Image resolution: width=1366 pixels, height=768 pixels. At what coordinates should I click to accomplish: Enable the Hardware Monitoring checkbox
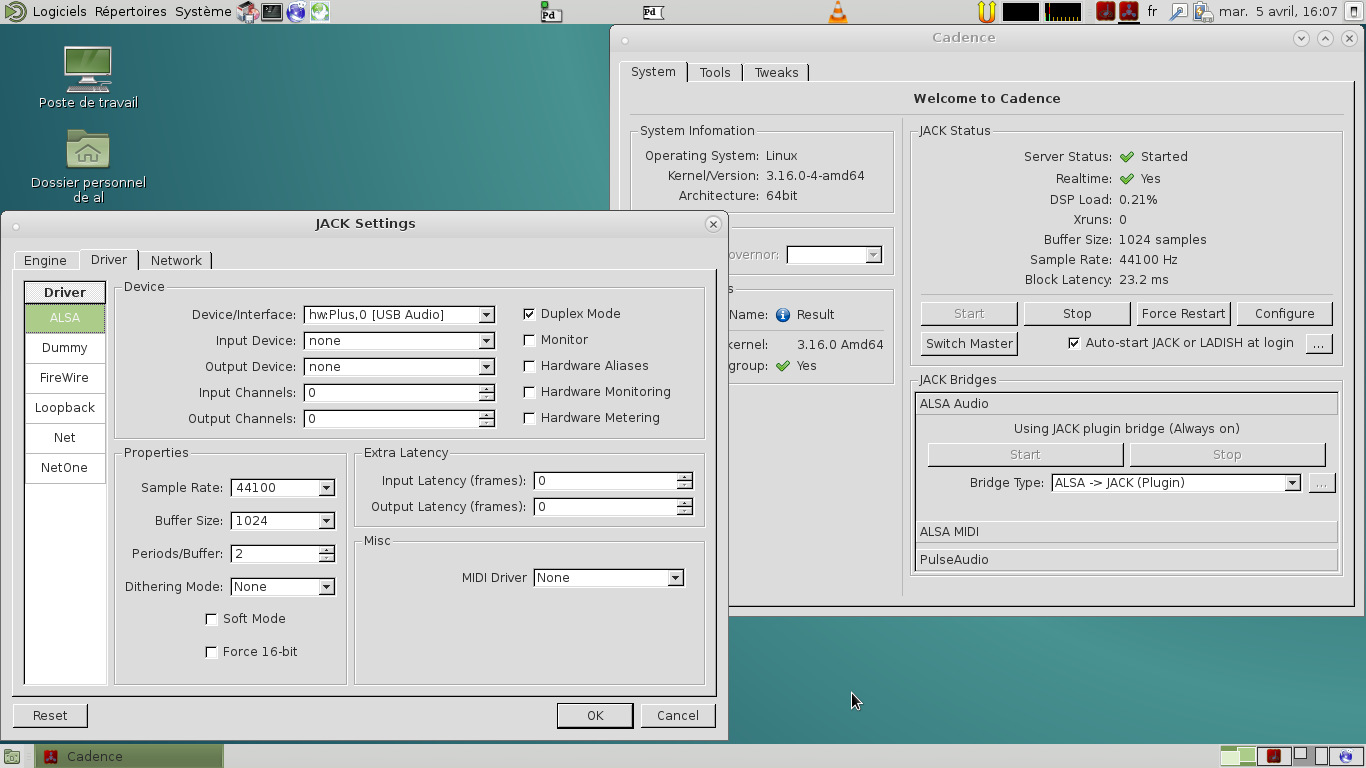click(529, 392)
